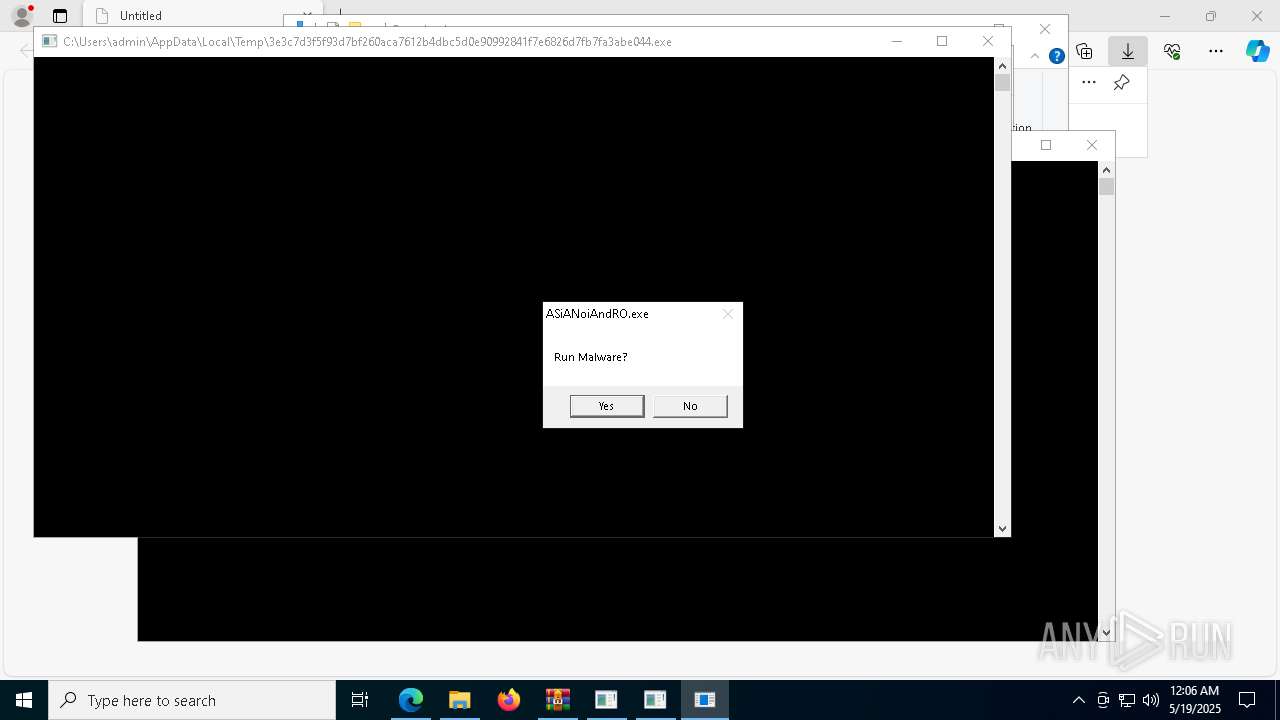Open Edge profile avatar
Screen dimensions: 1280x720
click(x=21, y=16)
